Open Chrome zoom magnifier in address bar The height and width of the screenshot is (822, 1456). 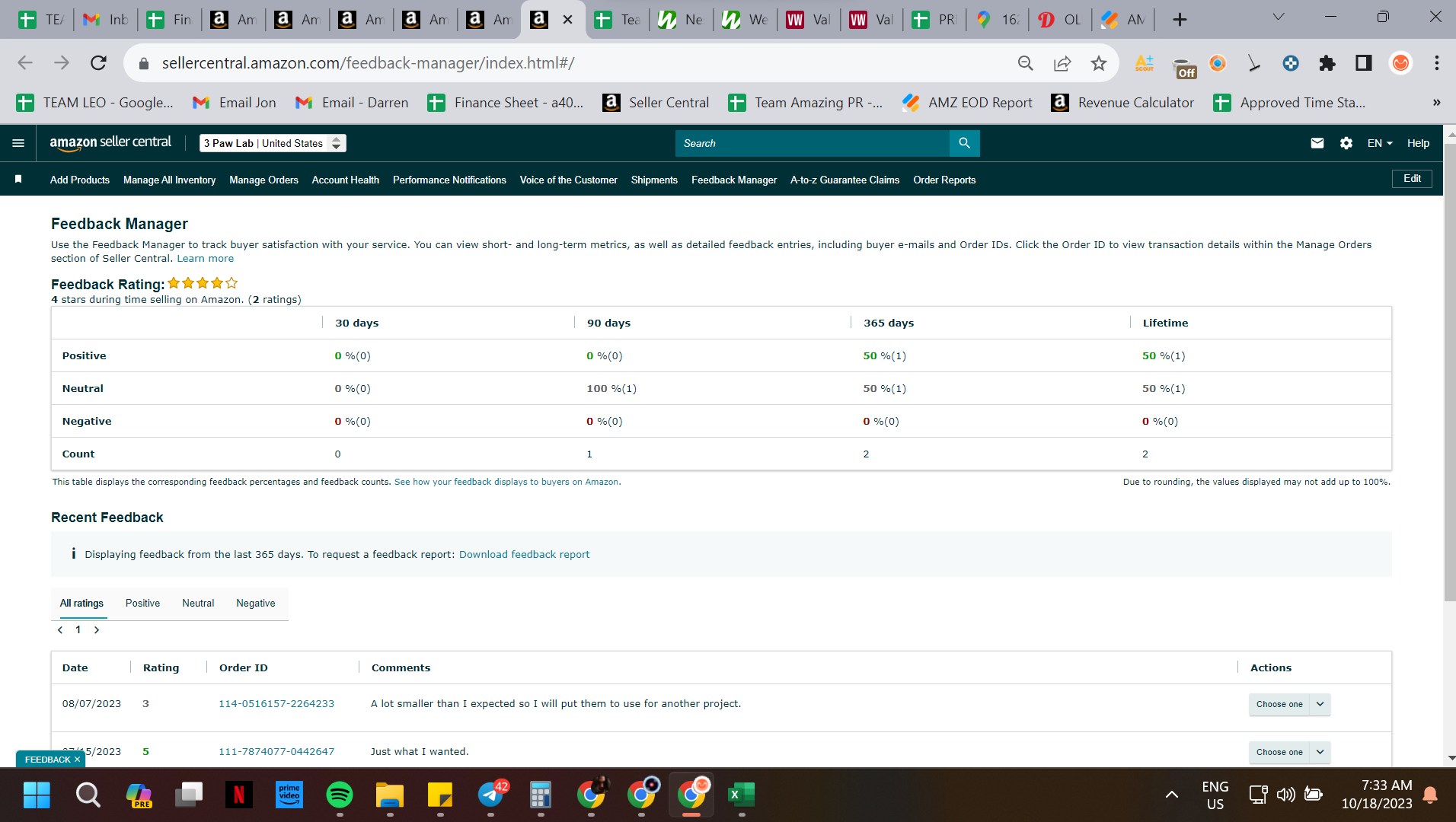[1026, 63]
